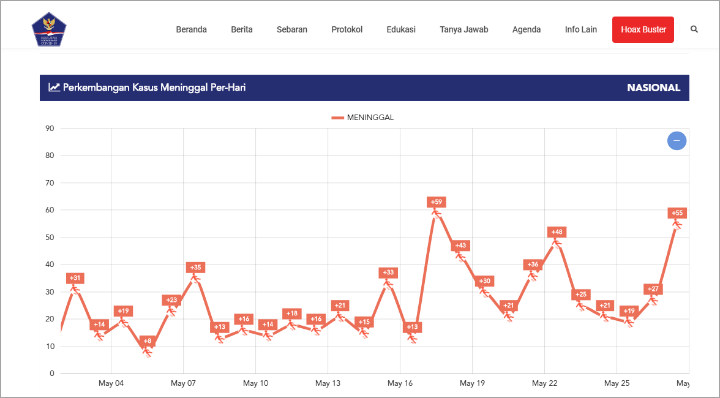The height and width of the screenshot is (398, 720).
Task: Click the +18 data point label
Action: coord(292,314)
